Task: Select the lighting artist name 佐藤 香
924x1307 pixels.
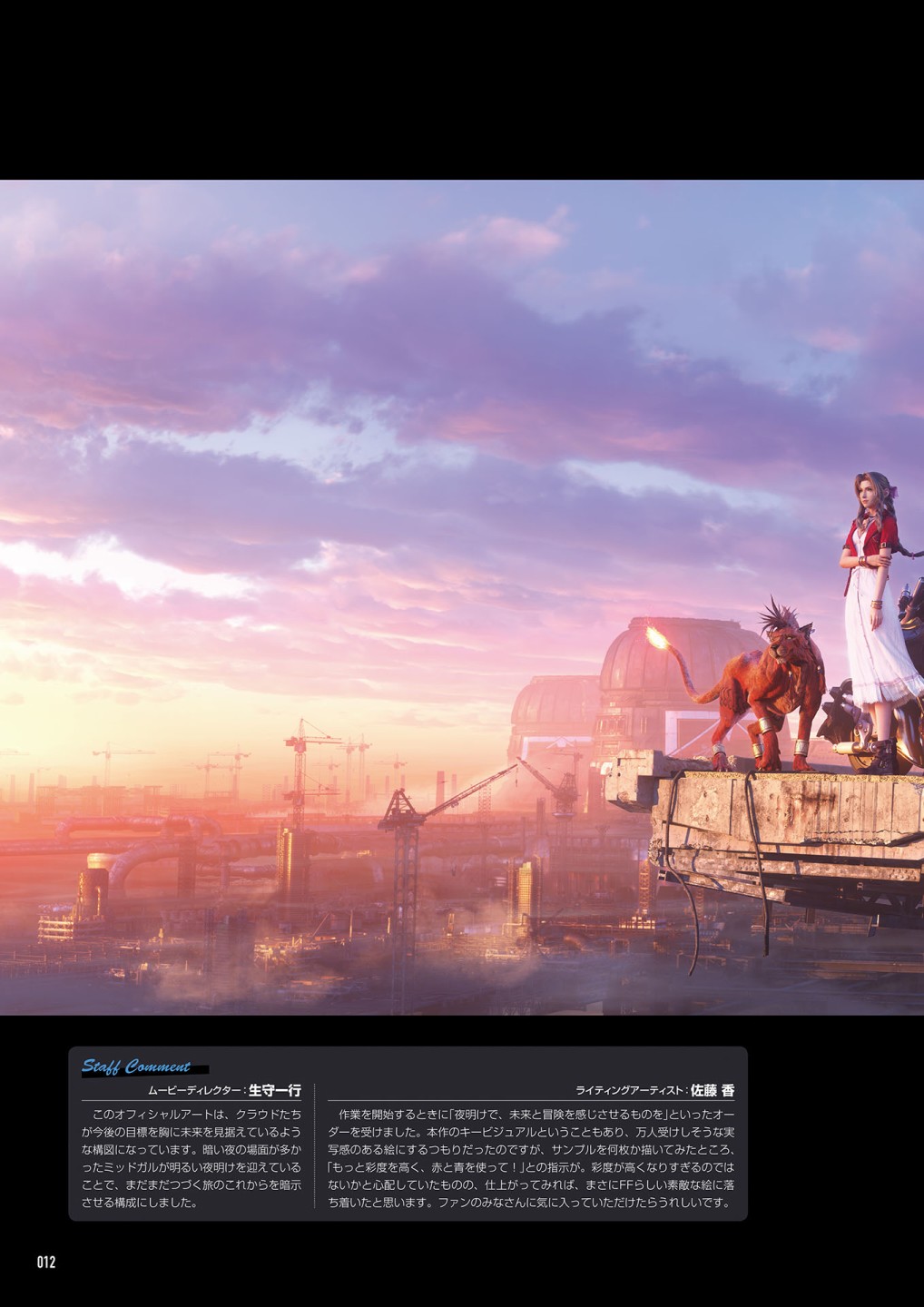Action: [x=712, y=1091]
